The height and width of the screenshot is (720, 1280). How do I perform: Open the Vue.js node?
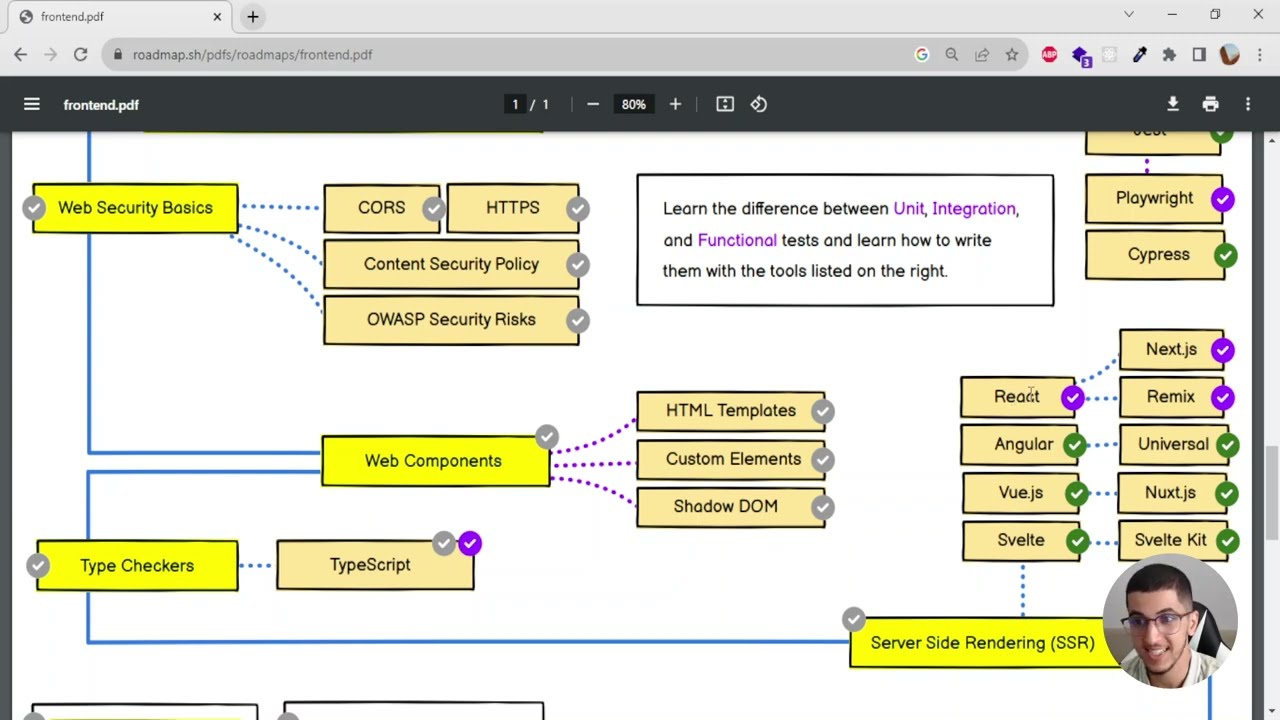1020,493
